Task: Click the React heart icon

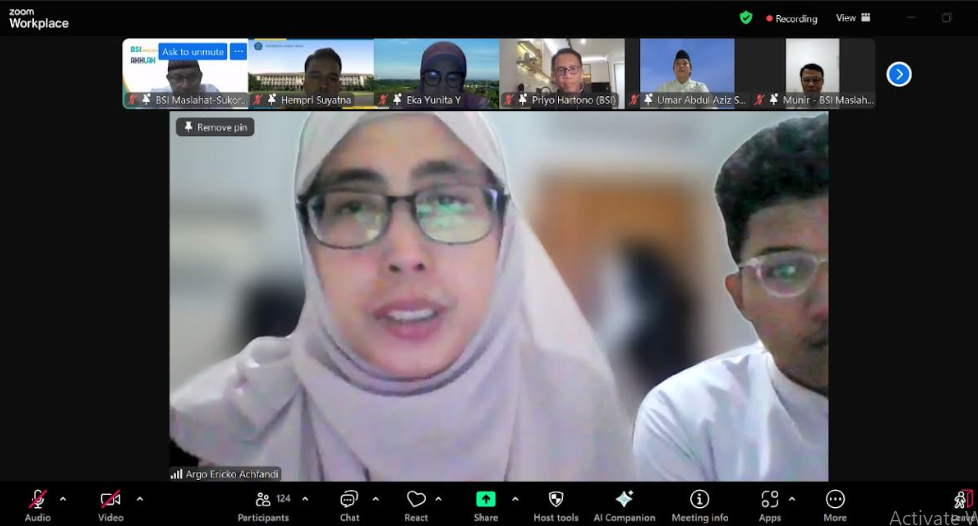Action: pos(416,501)
